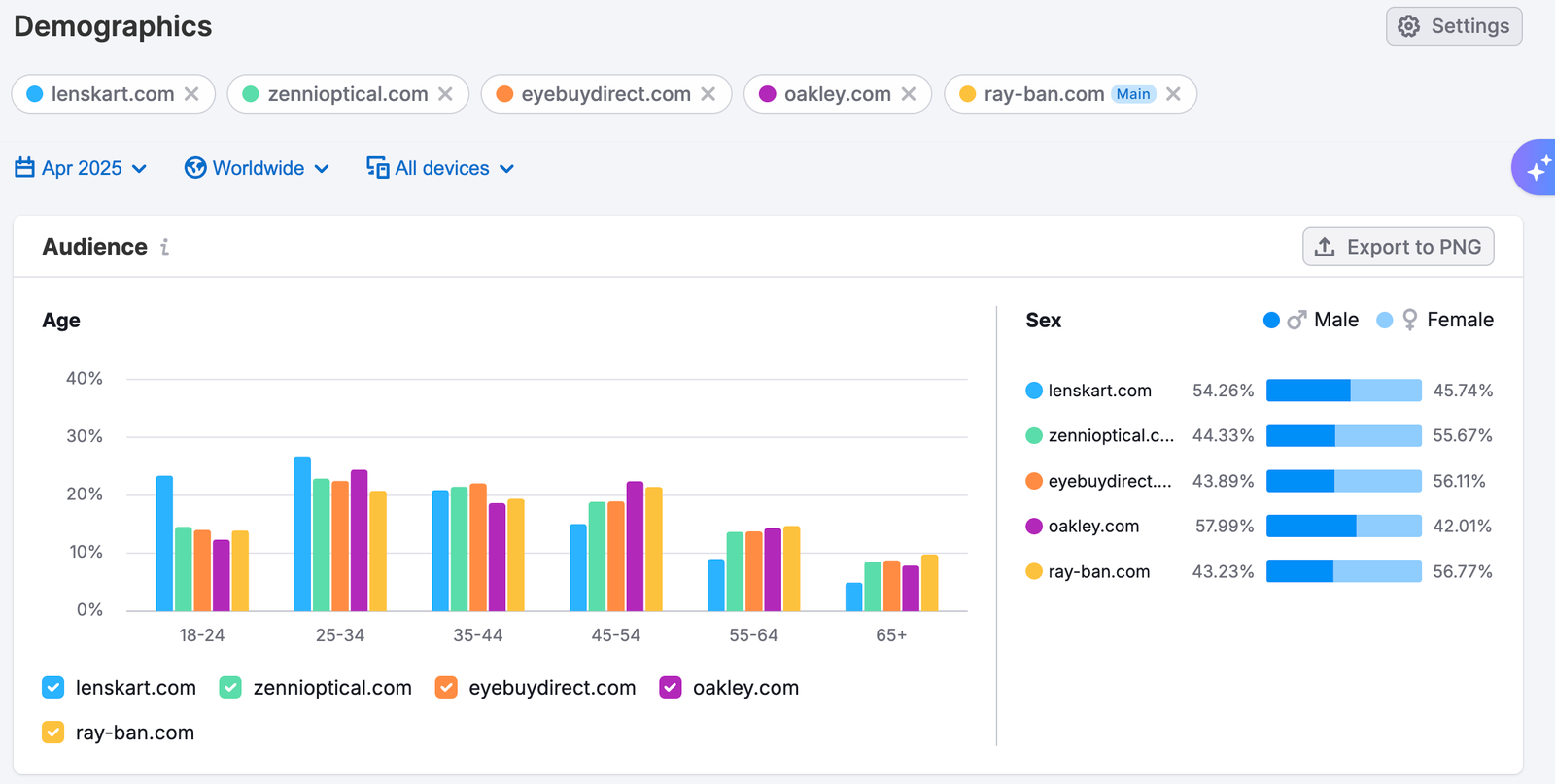The image size is (1555, 784).
Task: Open the Worldwide region dropdown
Action: tap(258, 168)
